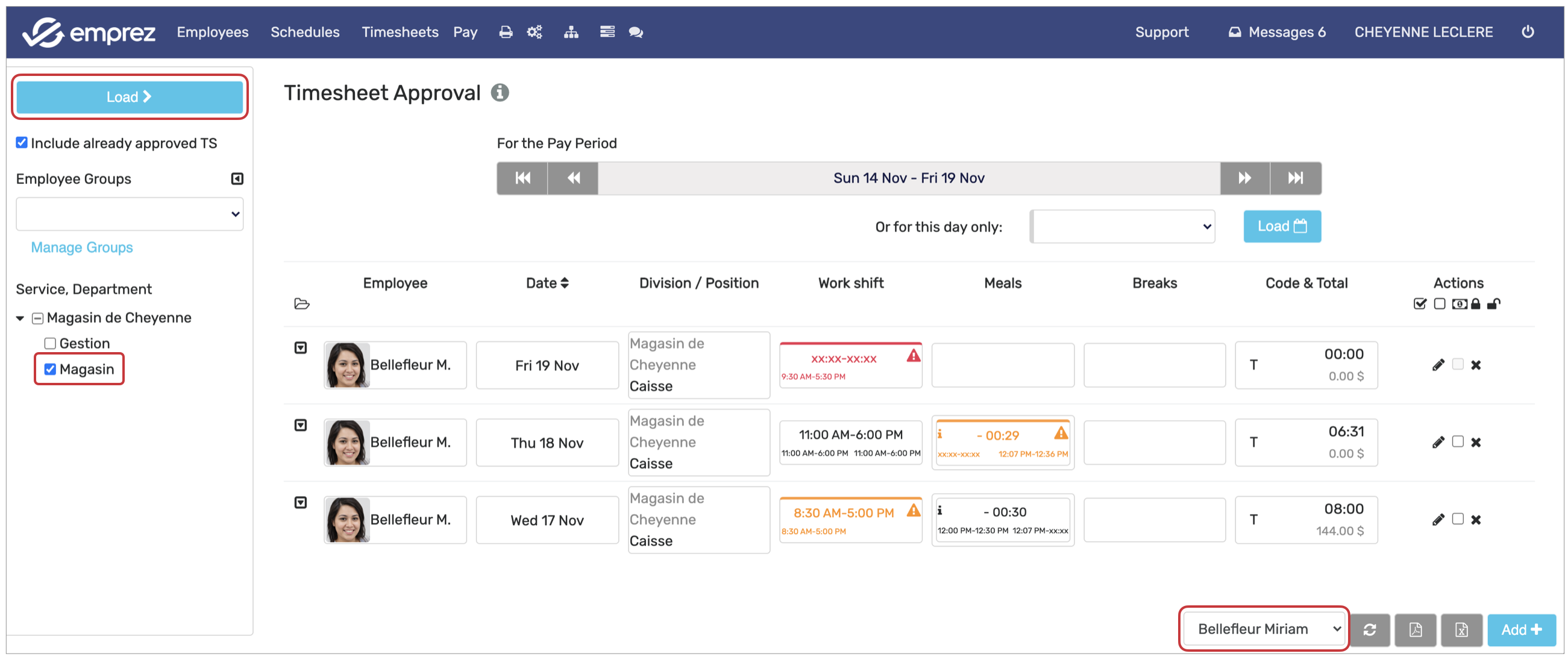Click the organization chart icon in navbar
1568x662 pixels.
[570, 33]
